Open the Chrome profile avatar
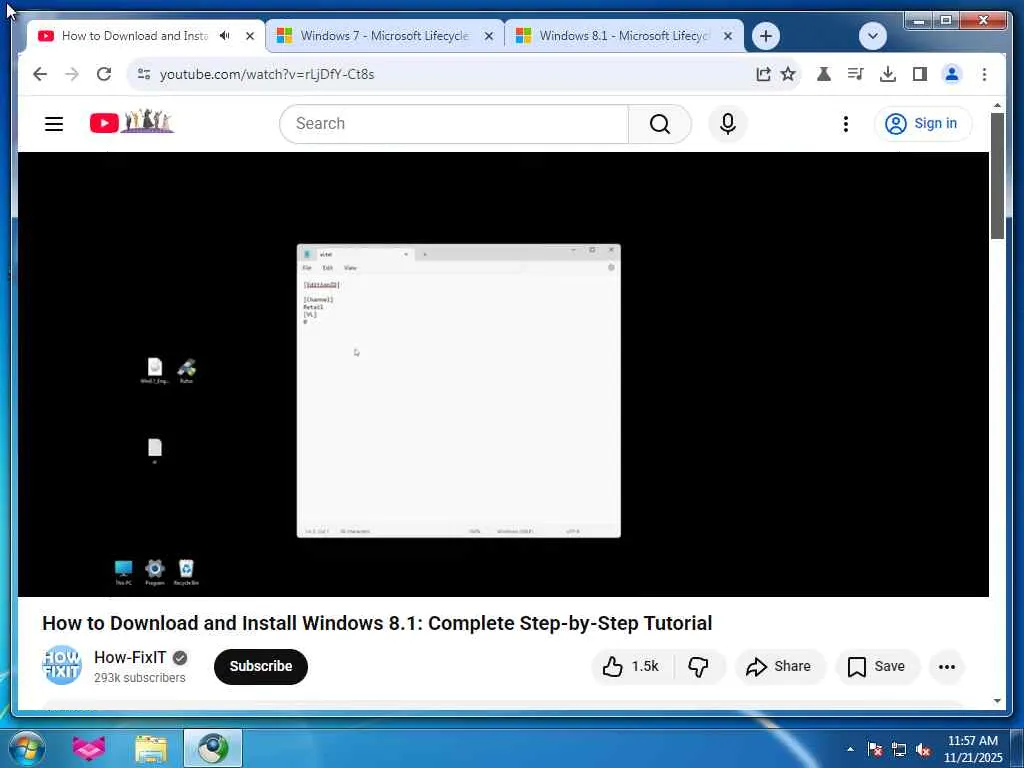This screenshot has height=768, width=1024. (952, 74)
